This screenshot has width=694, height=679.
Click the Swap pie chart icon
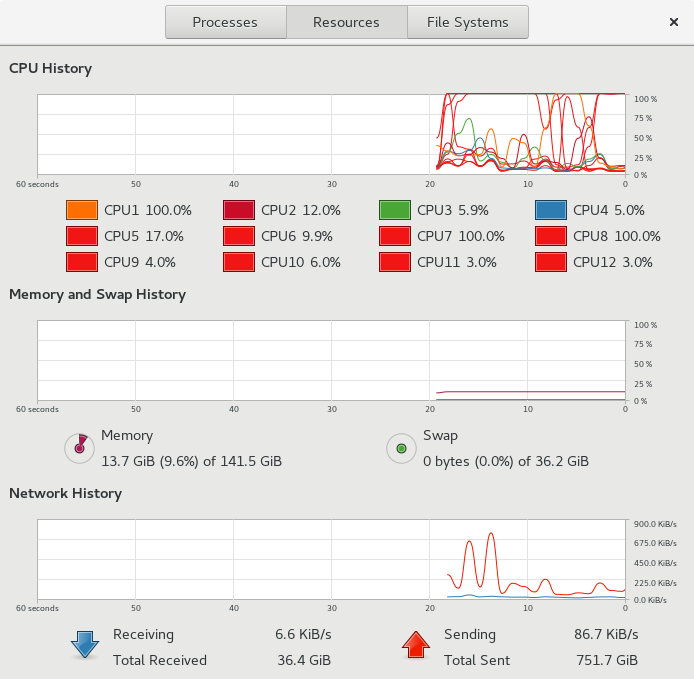pos(401,448)
